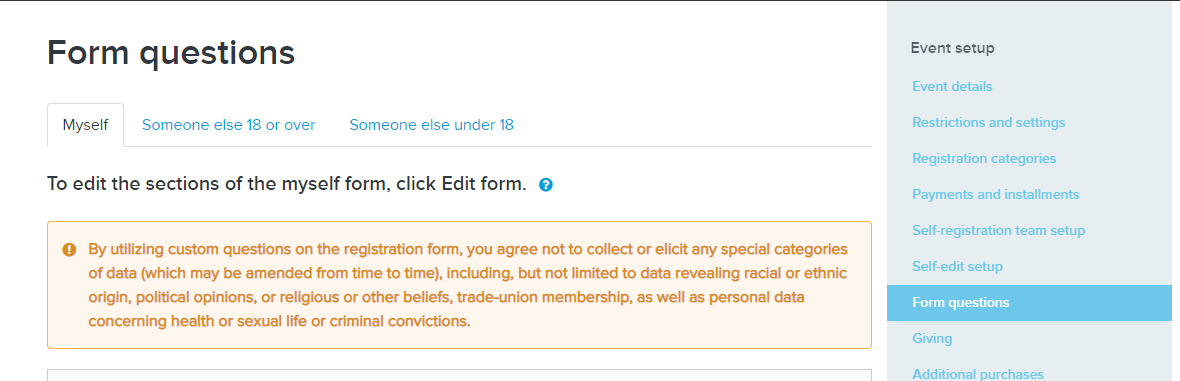Open Self-registration team setup

click(x=999, y=230)
